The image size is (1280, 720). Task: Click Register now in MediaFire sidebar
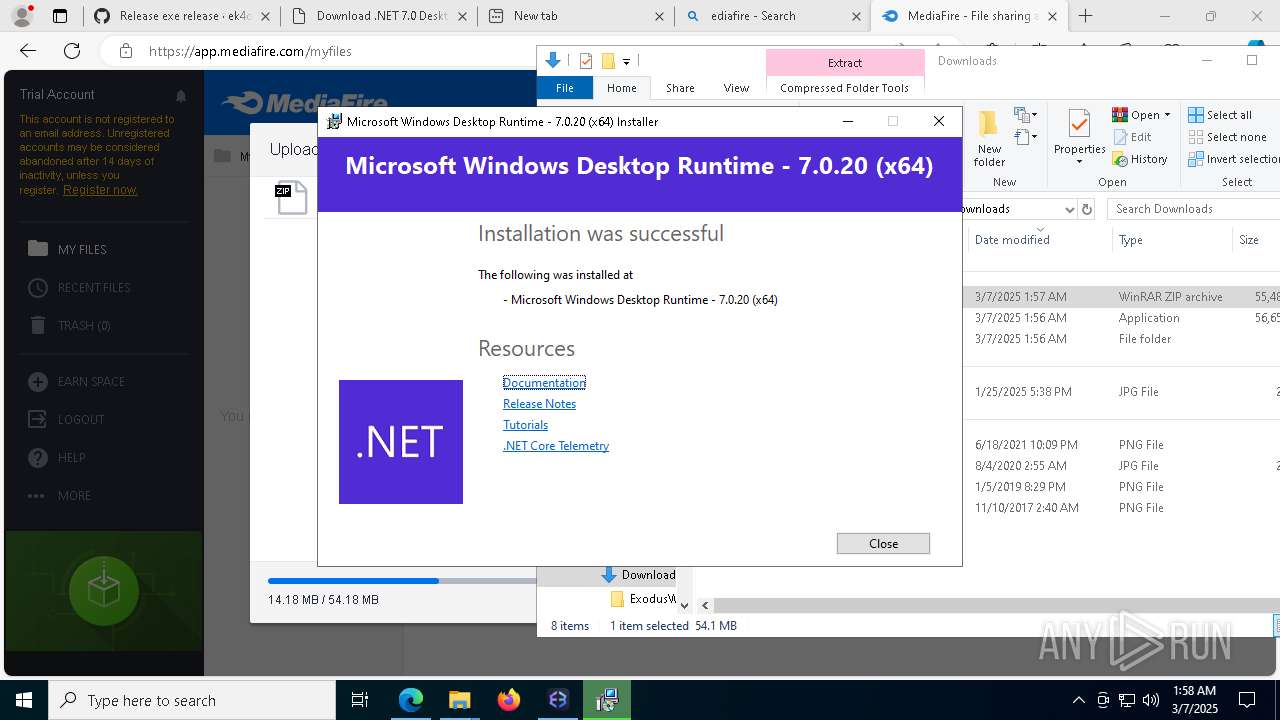pos(100,190)
